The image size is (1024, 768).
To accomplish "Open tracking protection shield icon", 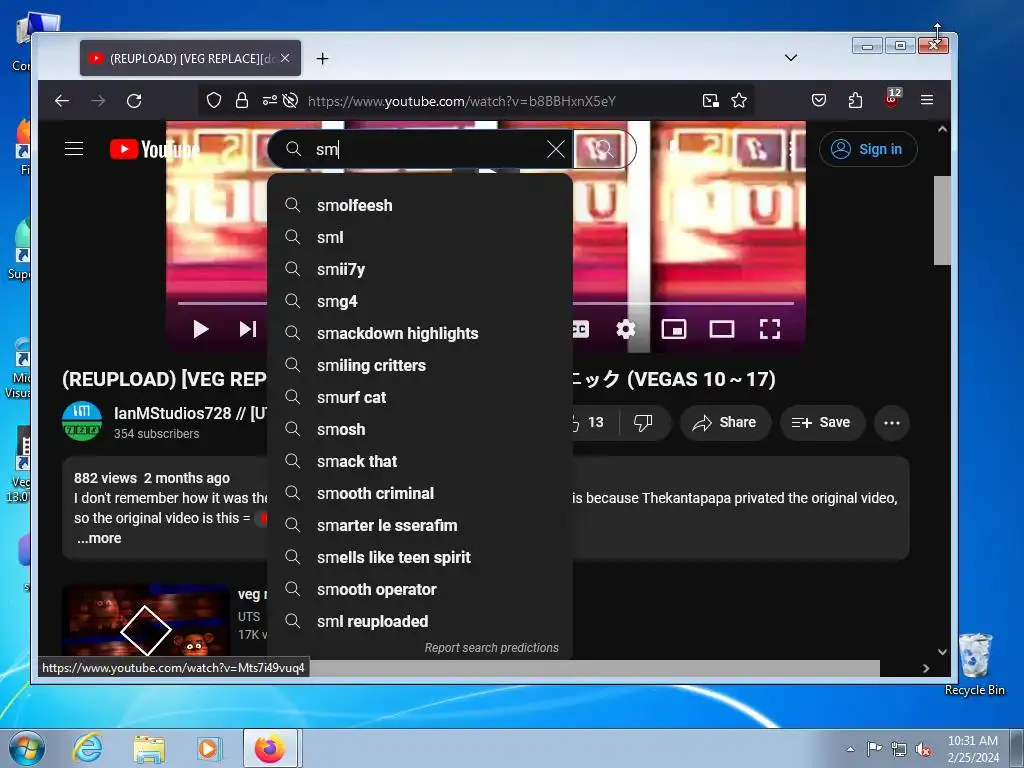I will tap(214, 101).
